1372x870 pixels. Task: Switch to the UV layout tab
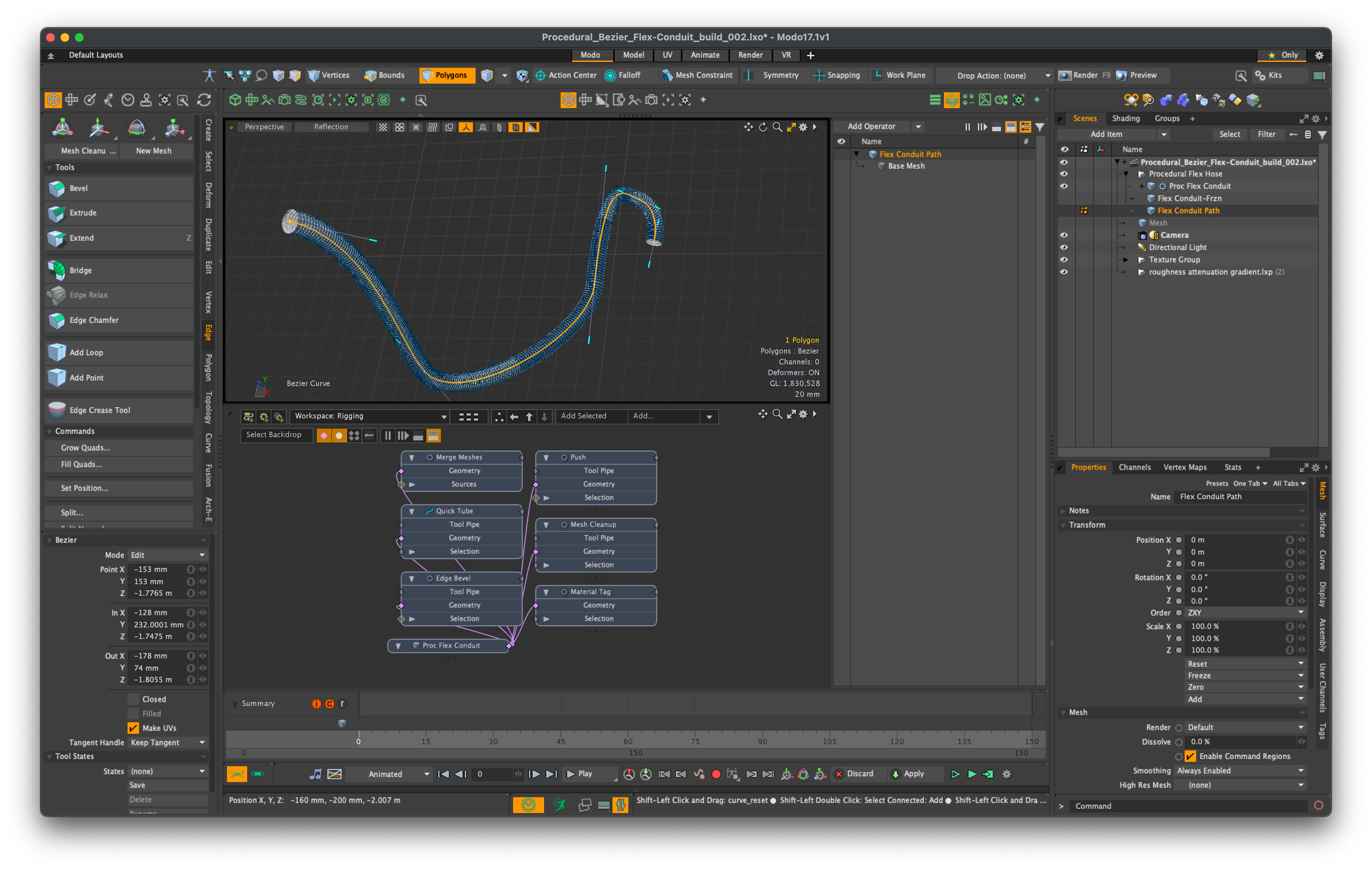point(667,55)
